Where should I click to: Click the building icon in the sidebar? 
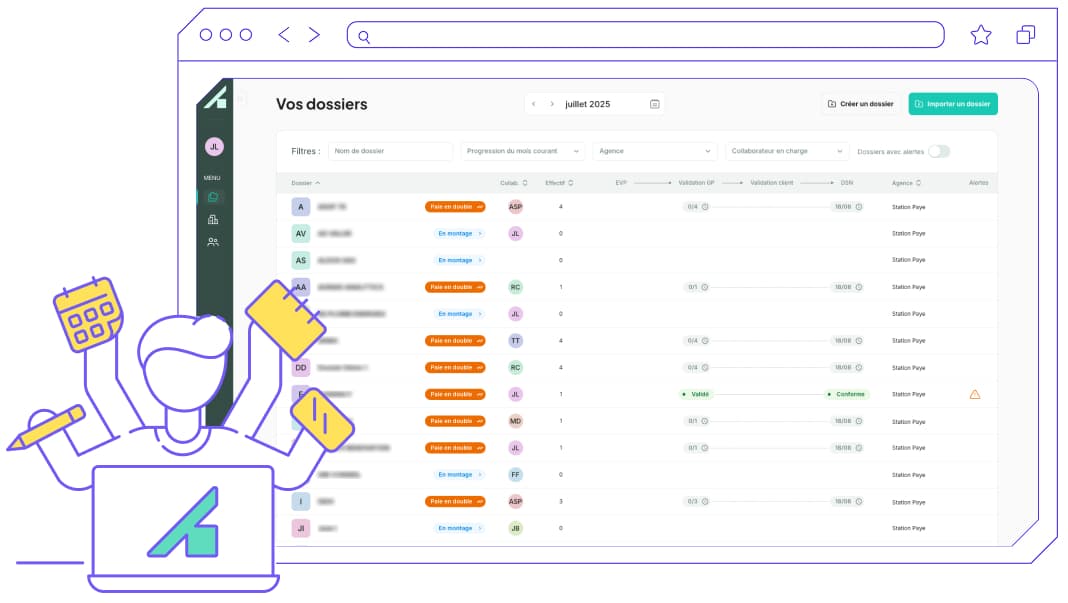click(213, 219)
